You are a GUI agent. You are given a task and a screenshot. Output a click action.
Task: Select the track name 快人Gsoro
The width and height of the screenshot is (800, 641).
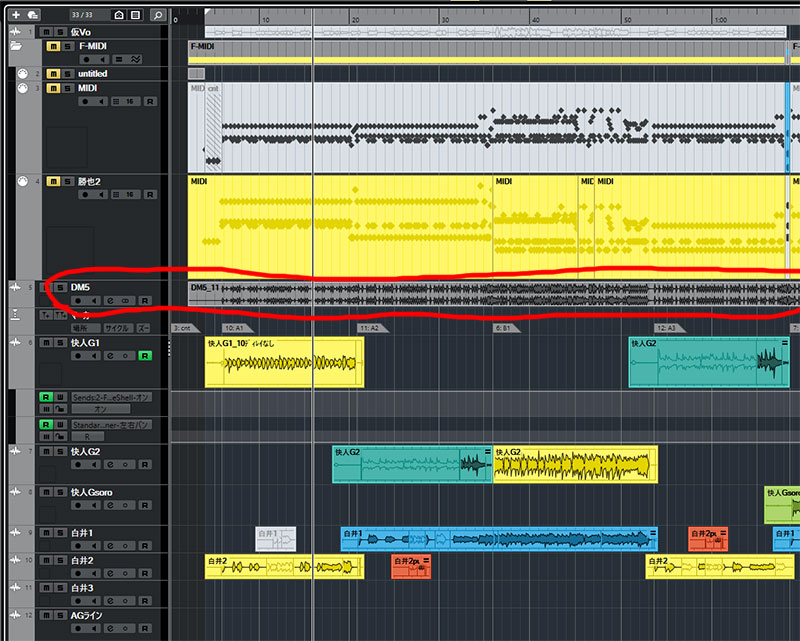(x=91, y=492)
